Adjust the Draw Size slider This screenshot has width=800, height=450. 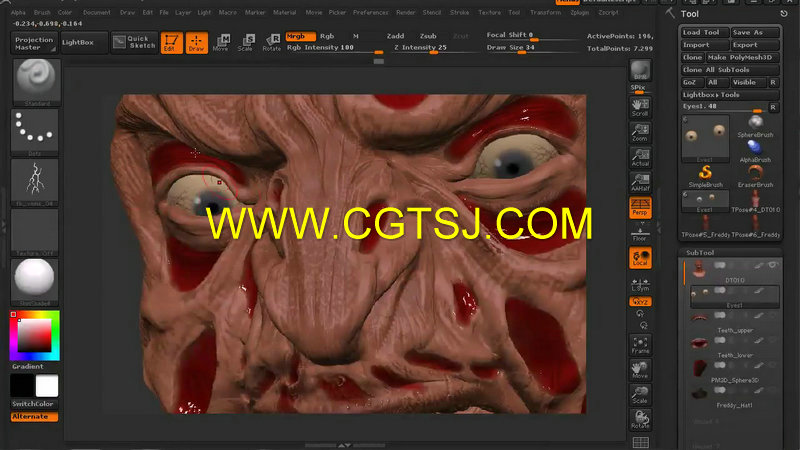click(x=532, y=48)
